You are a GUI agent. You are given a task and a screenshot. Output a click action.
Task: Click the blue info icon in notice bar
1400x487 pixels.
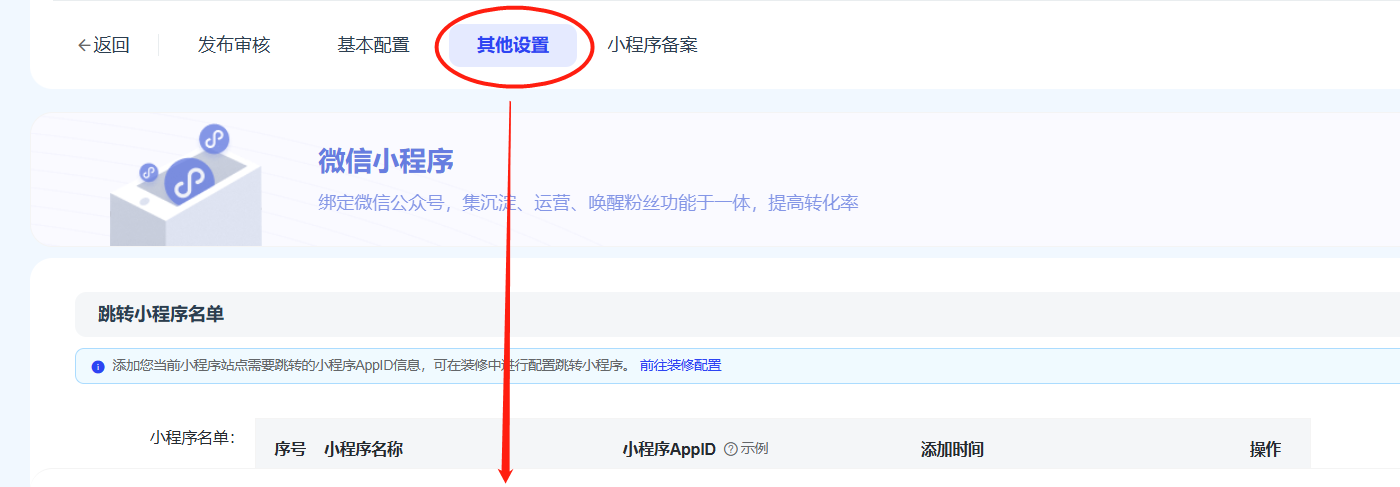(x=98, y=367)
